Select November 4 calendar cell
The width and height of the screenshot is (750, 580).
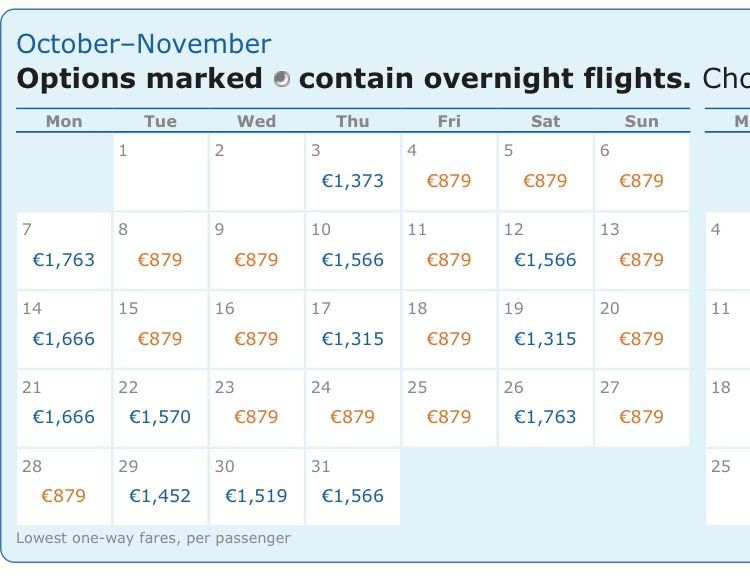[x=728, y=251]
